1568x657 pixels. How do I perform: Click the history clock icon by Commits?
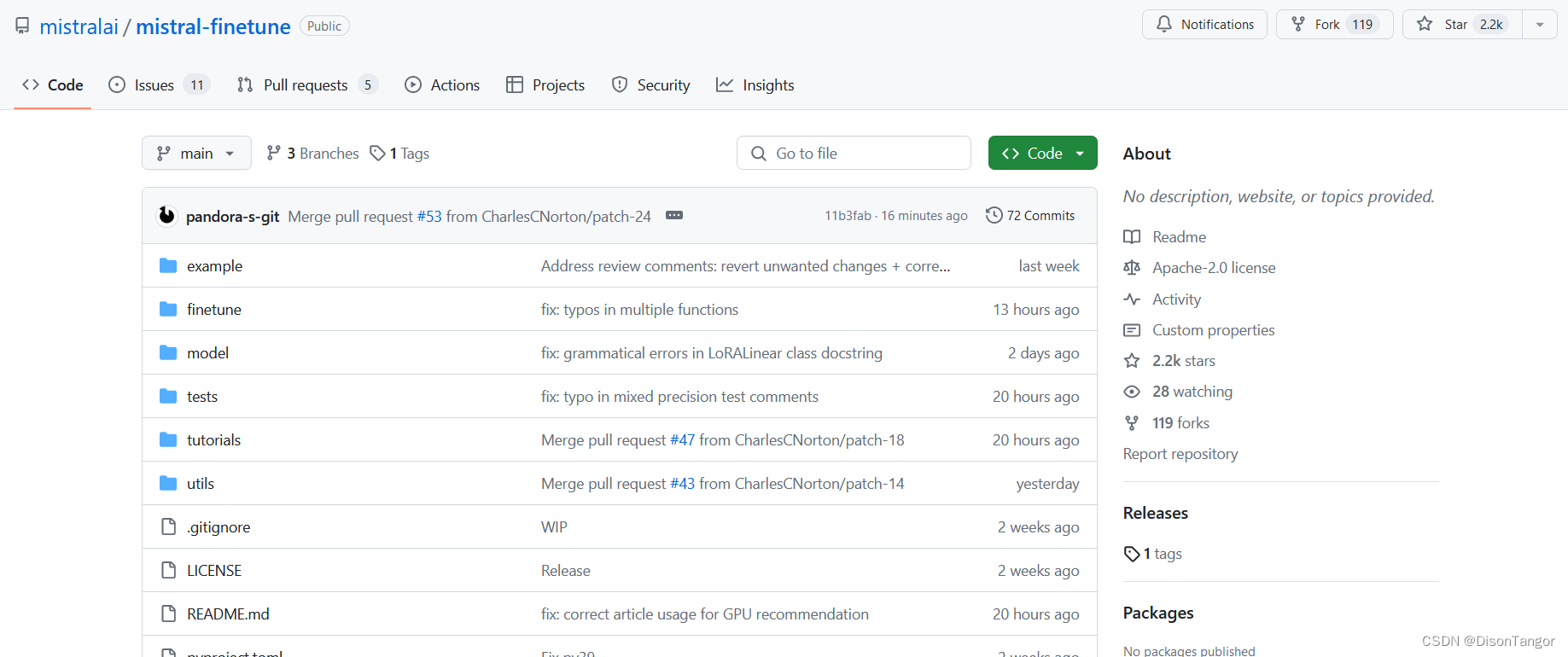tap(994, 215)
